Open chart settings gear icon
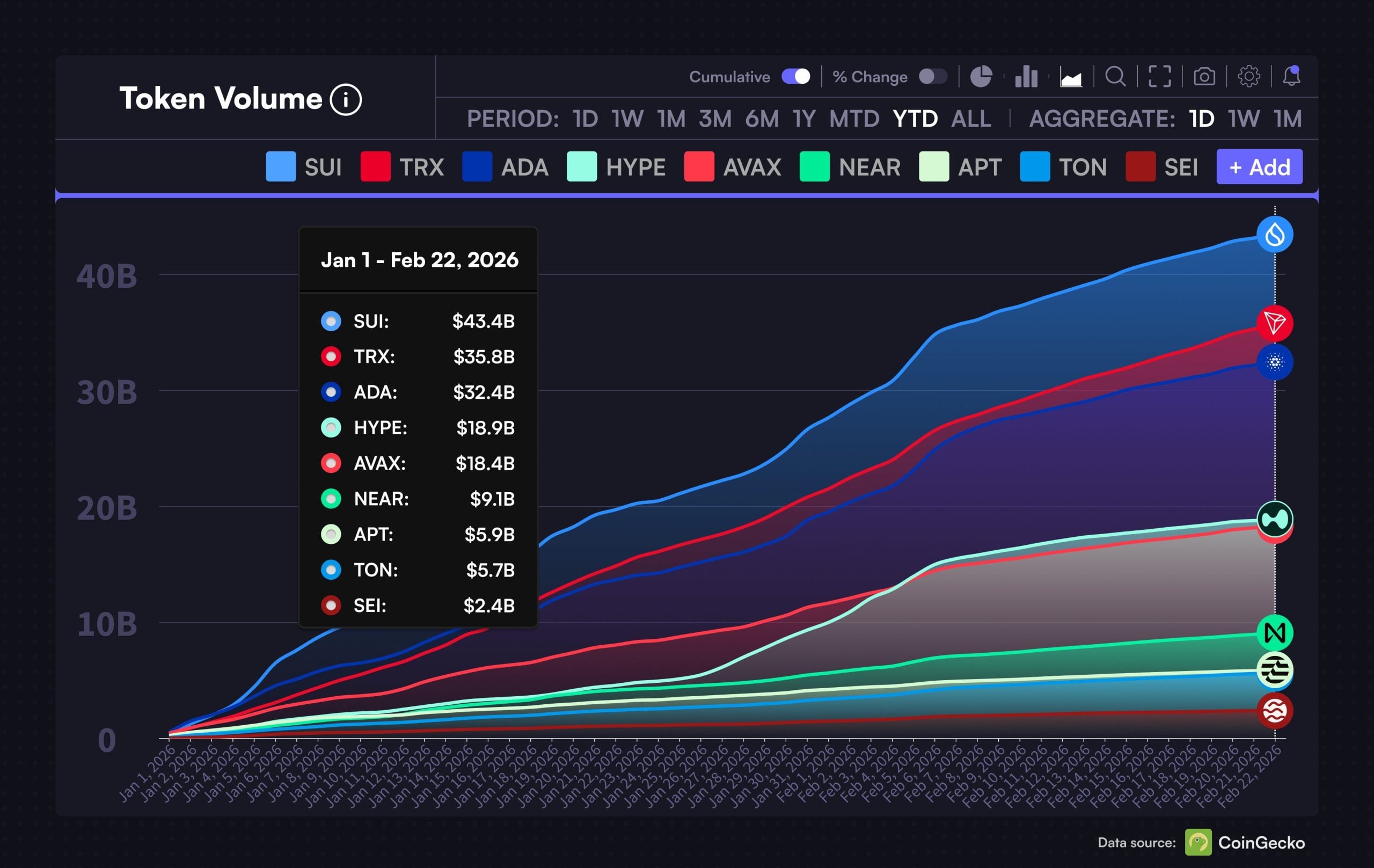 (1248, 76)
